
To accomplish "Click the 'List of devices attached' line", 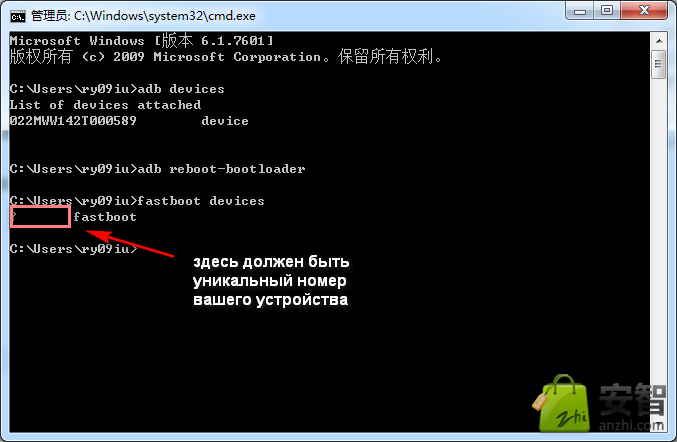I will tap(105, 105).
